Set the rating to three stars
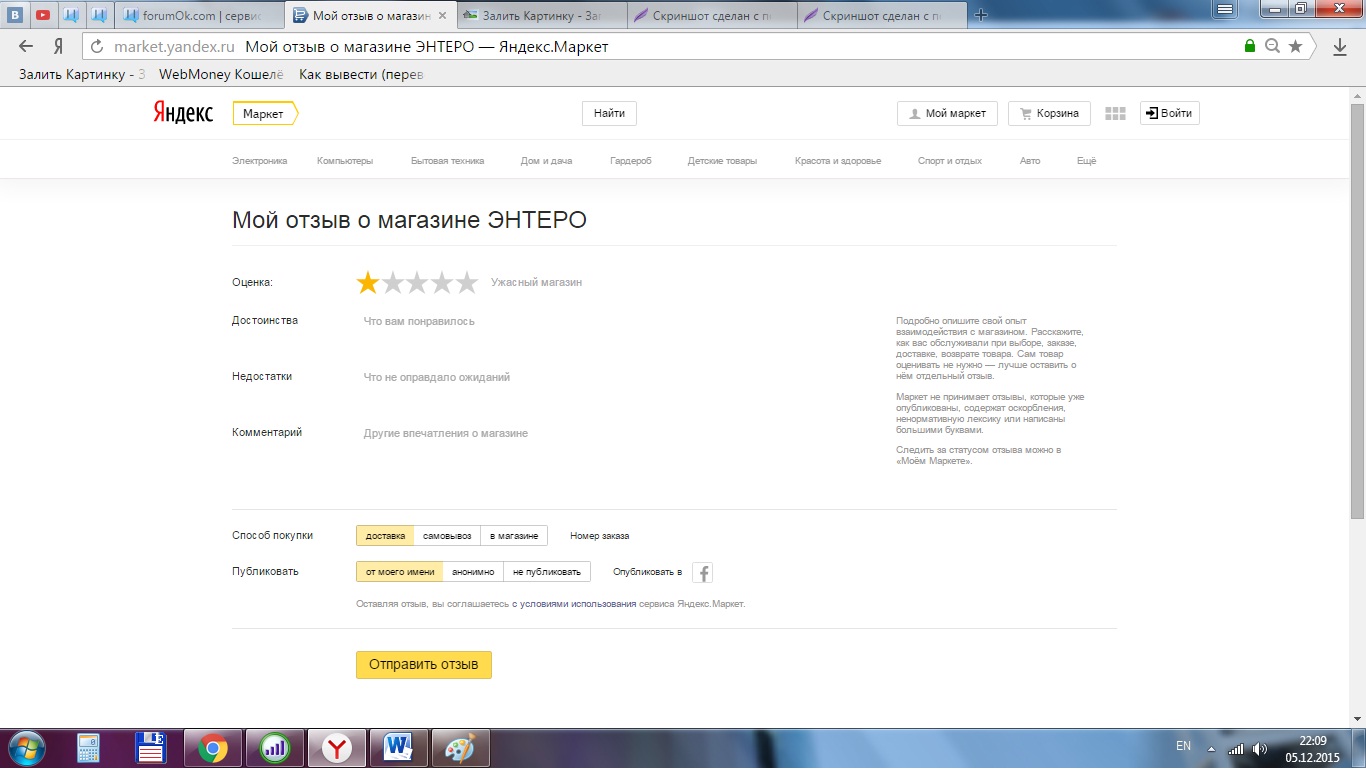This screenshot has height=770, width=1366. [417, 282]
